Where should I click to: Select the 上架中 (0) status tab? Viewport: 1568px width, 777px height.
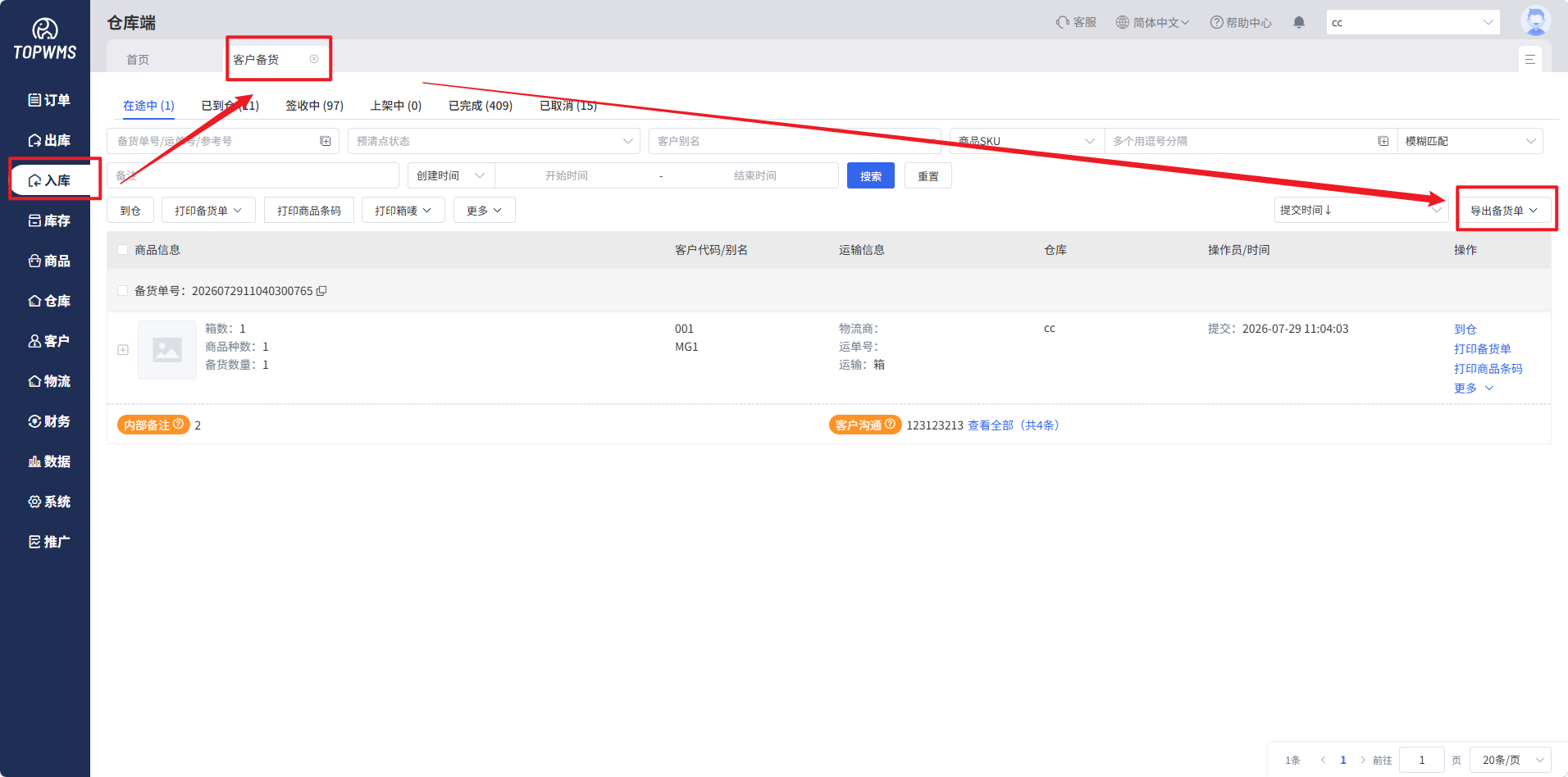(396, 106)
